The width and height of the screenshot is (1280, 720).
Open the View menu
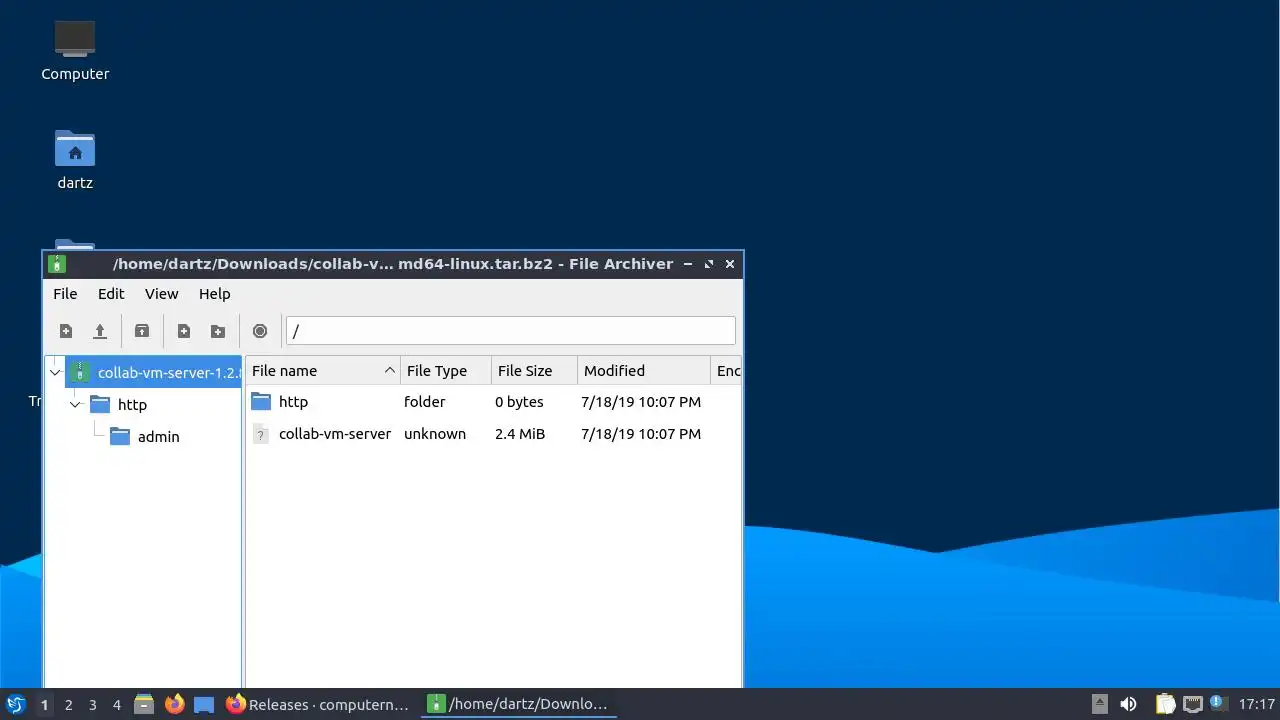(162, 294)
